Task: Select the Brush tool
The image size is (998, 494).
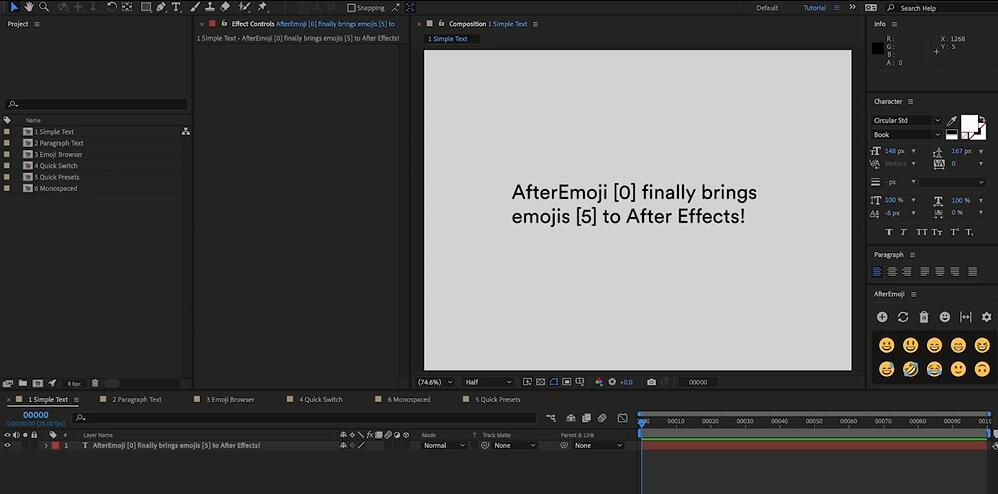Action: [x=195, y=7]
